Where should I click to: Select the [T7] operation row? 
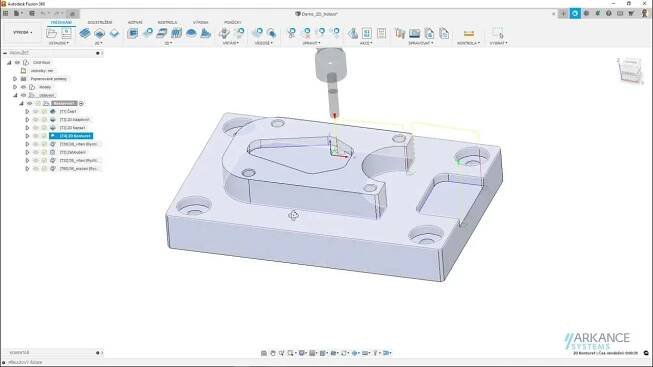(73, 152)
